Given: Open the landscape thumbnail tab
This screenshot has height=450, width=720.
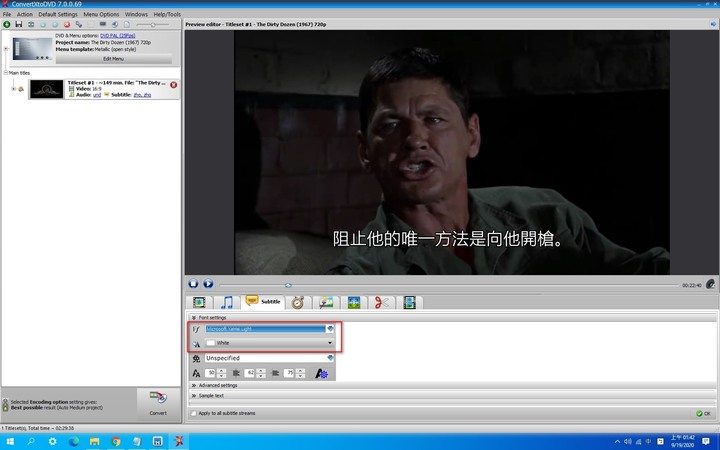Looking at the screenshot, I should point(354,302).
